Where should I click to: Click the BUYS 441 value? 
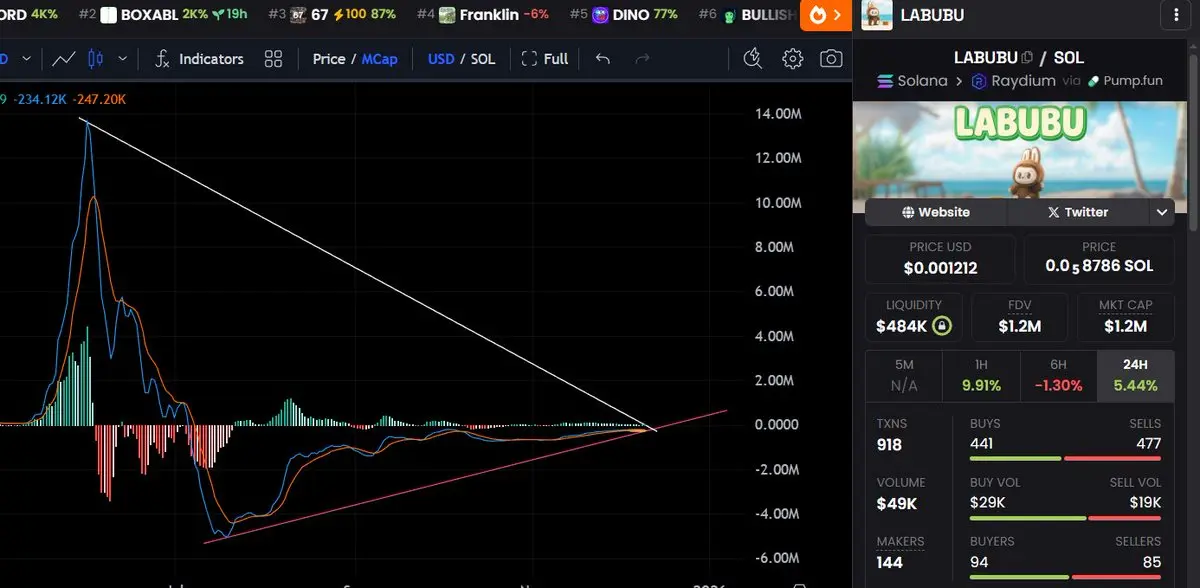pos(982,443)
